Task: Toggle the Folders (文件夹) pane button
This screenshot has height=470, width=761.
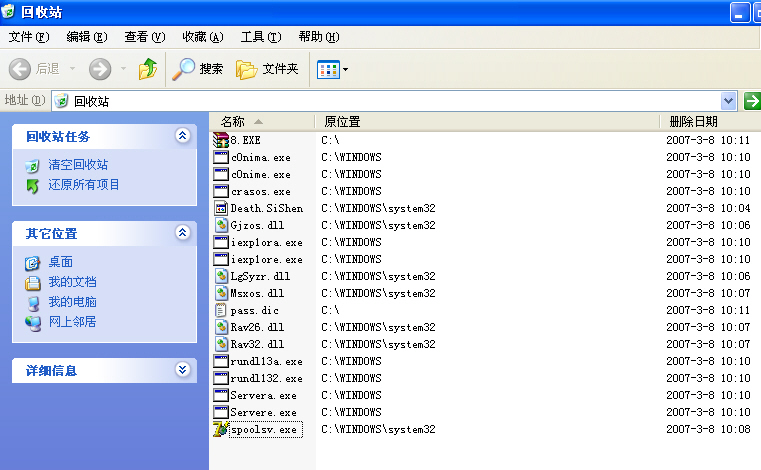Action: pyautogui.click(x=267, y=69)
